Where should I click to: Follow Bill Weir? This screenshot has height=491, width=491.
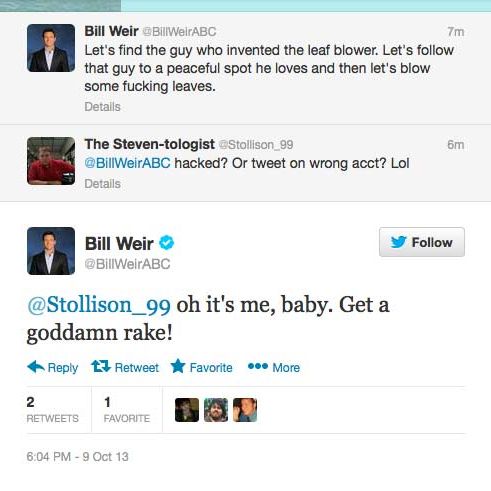pyautogui.click(x=422, y=242)
